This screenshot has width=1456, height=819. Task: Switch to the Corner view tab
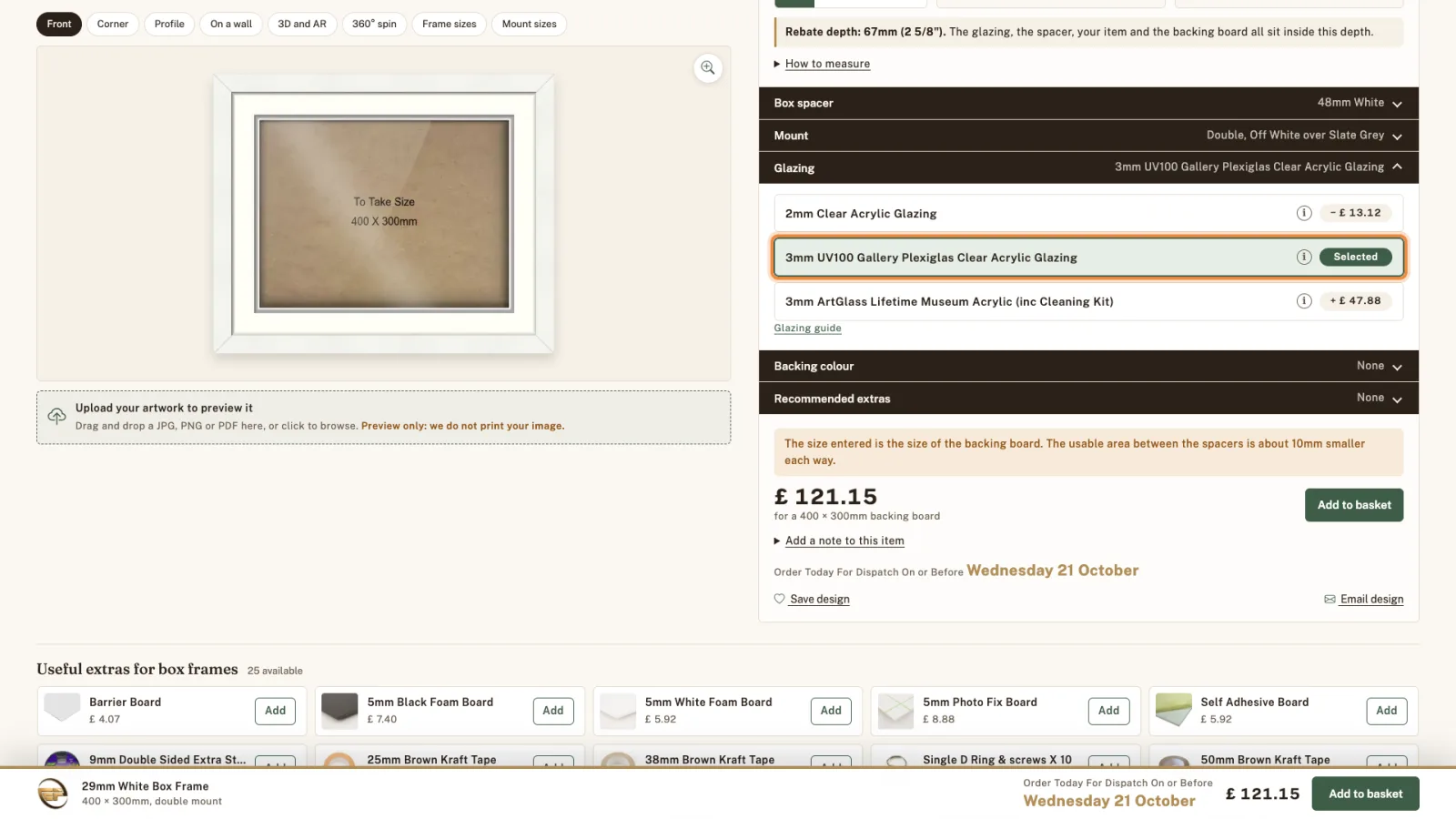(x=113, y=24)
